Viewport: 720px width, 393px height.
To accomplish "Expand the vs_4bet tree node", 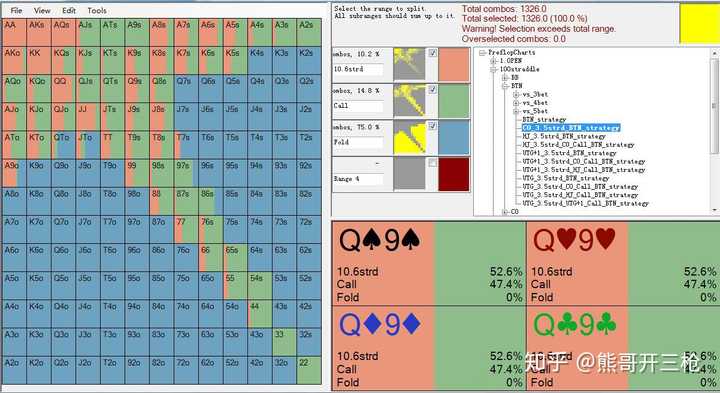I will [x=516, y=103].
